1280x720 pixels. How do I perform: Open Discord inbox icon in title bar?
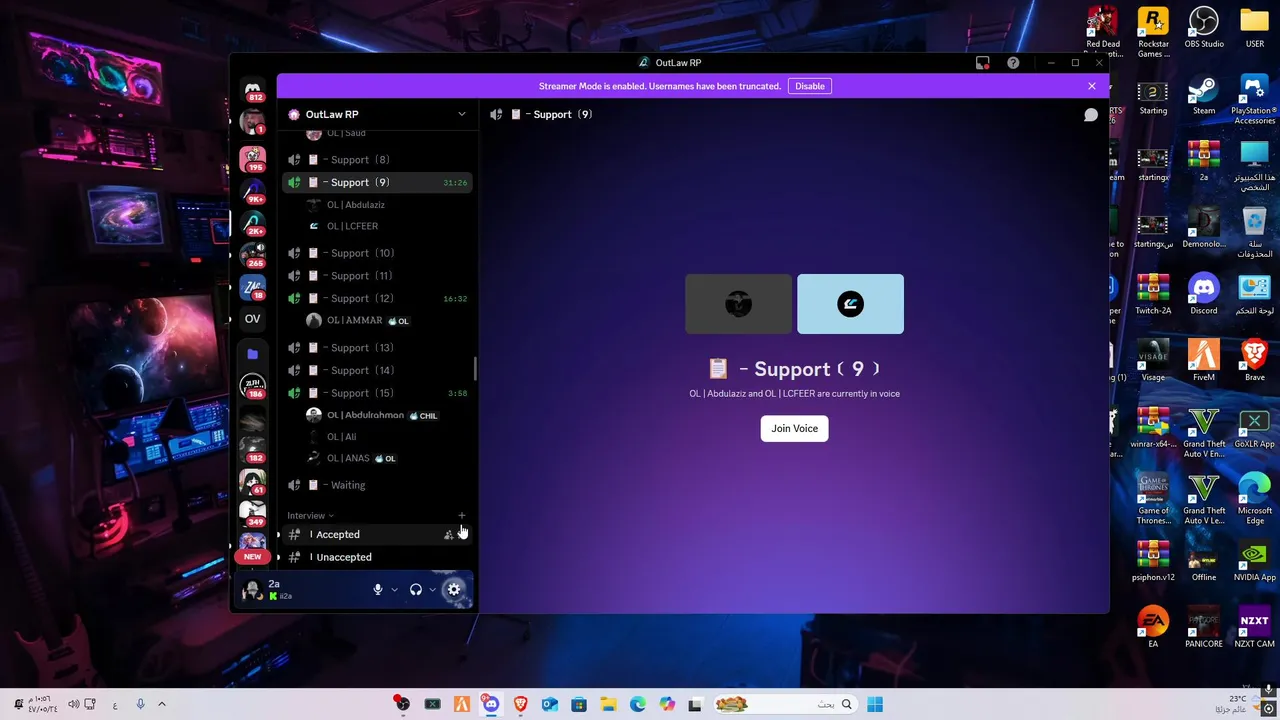tap(983, 63)
